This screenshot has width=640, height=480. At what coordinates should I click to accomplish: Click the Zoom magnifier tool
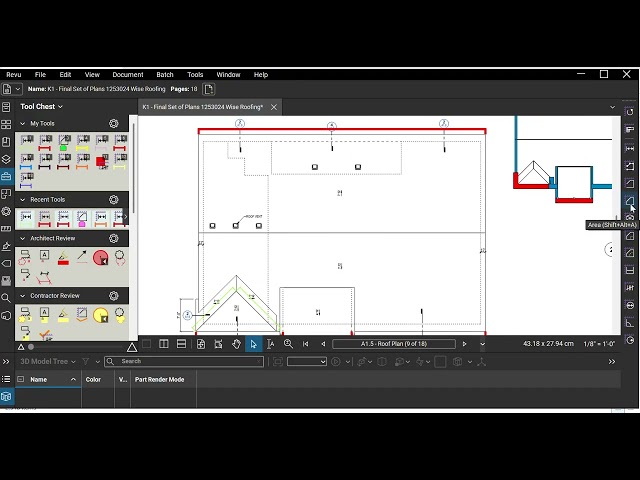pyautogui.click(x=288, y=344)
